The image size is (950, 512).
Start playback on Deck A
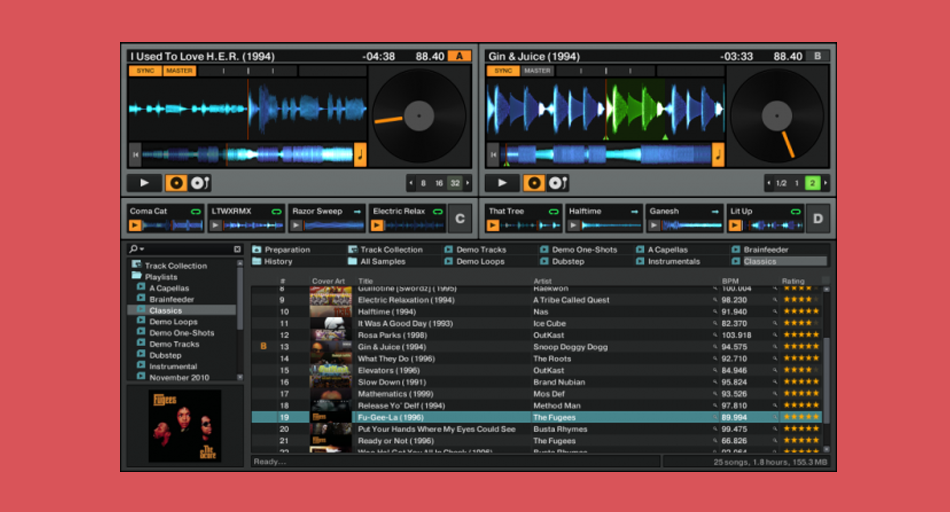pyautogui.click(x=144, y=182)
